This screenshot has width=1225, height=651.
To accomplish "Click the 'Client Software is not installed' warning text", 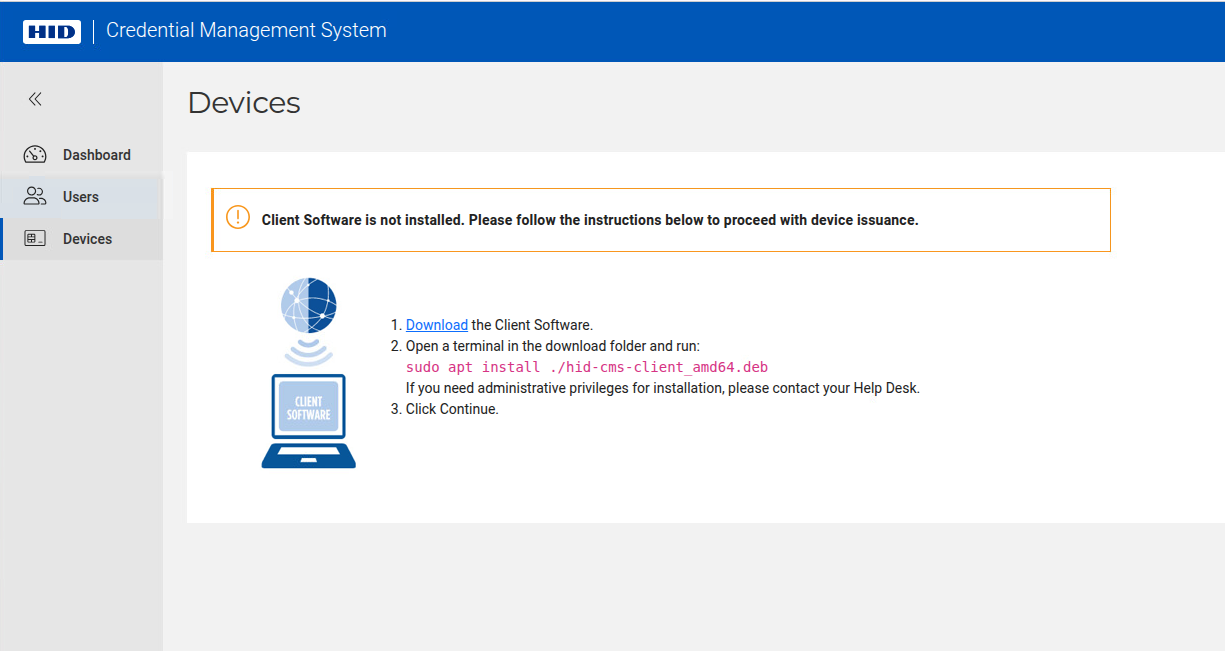I will (590, 220).
